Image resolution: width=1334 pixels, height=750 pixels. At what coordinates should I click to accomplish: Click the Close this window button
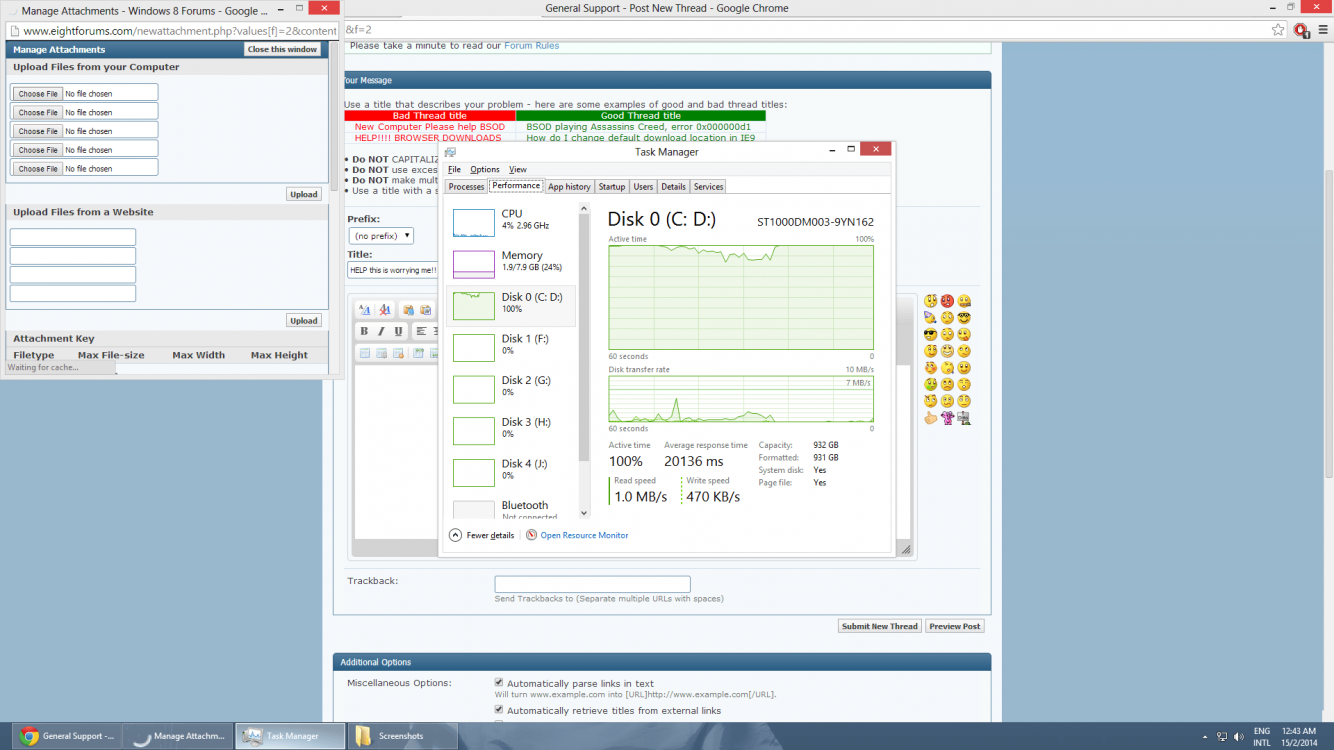[283, 49]
